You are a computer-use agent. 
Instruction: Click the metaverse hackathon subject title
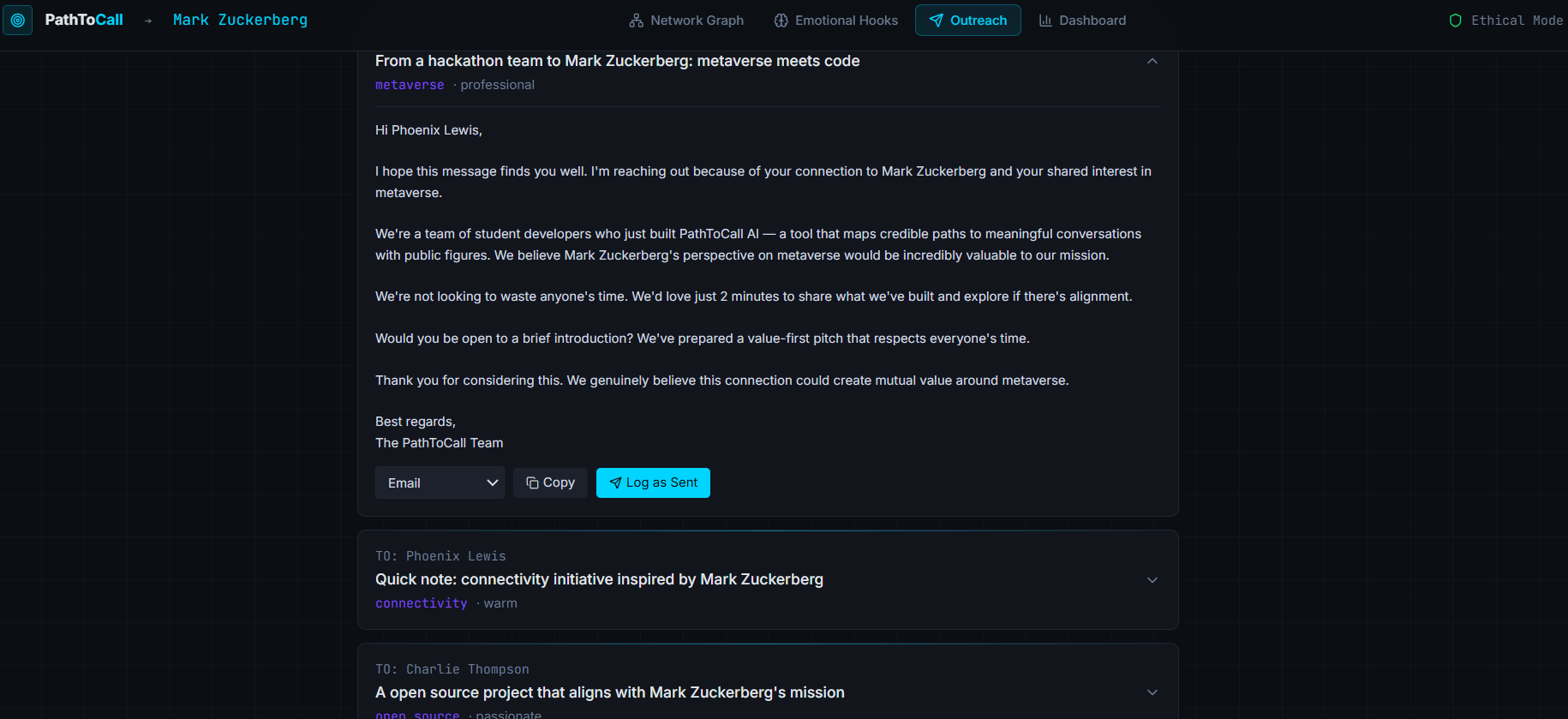617,61
